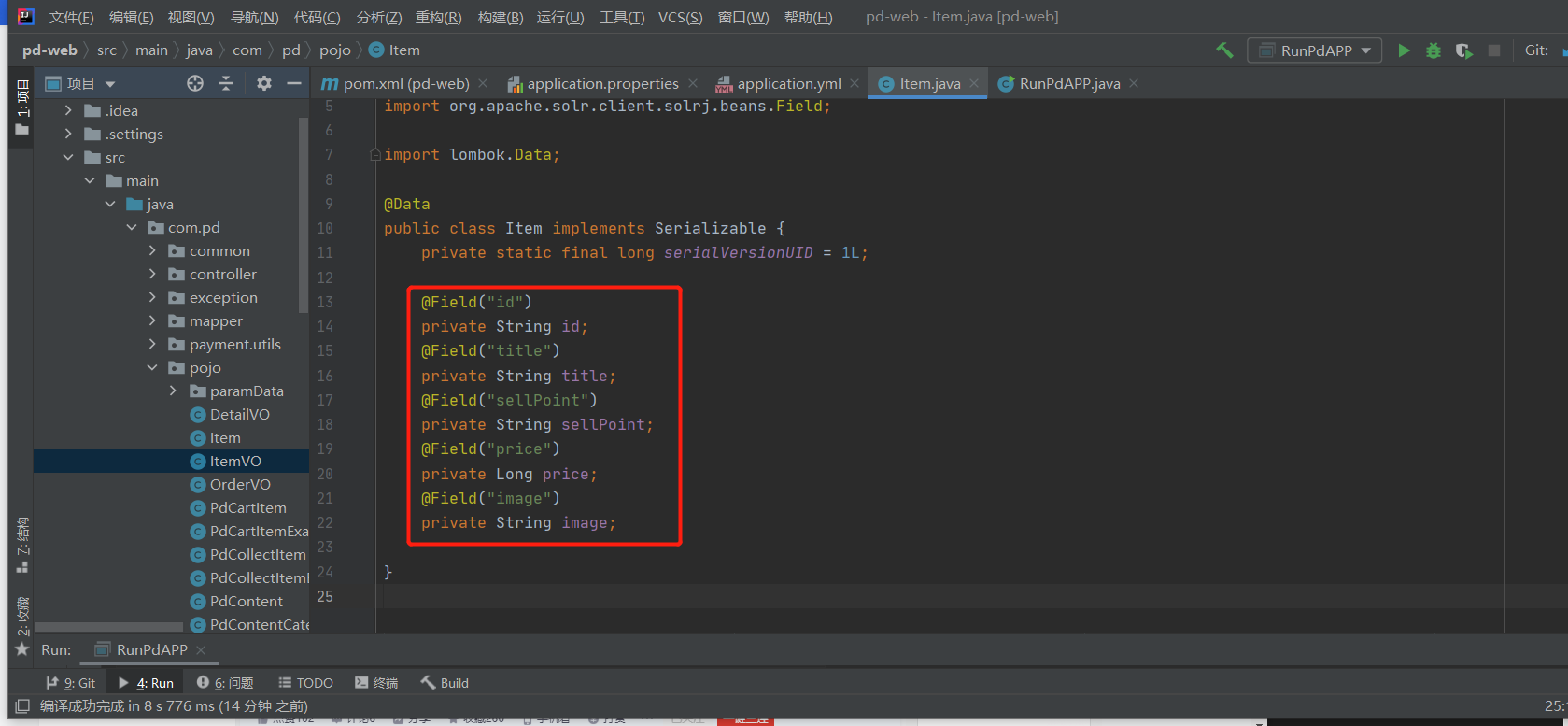Collapse the main folder
1568x726 pixels.
coord(90,180)
